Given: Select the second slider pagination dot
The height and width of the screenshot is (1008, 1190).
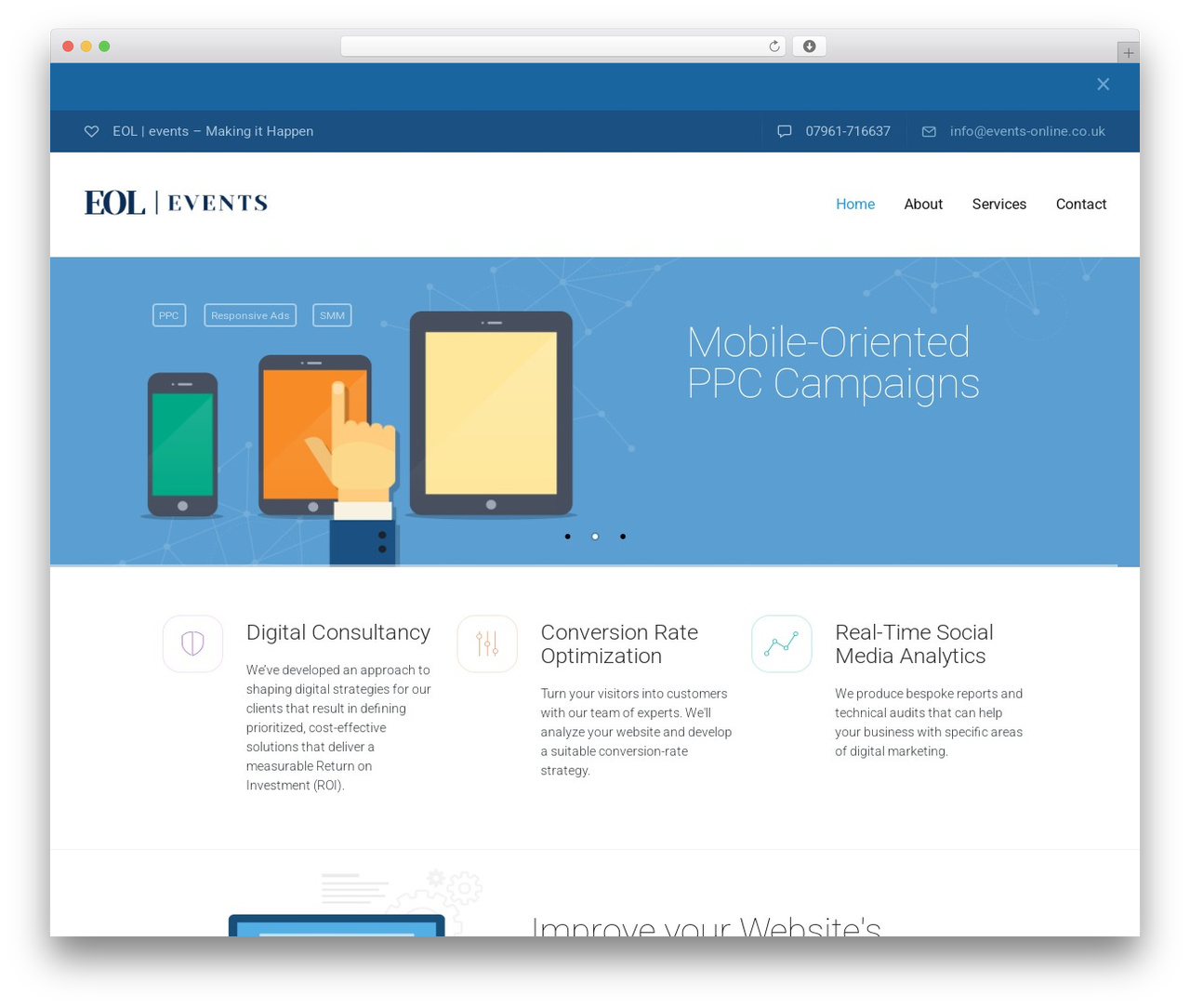Looking at the screenshot, I should coord(595,537).
